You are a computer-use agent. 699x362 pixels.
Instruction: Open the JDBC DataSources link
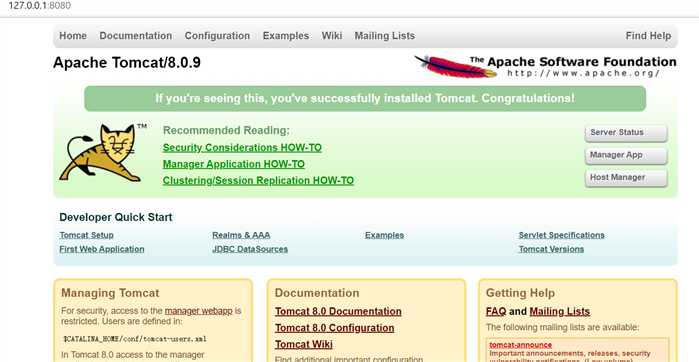[250, 249]
